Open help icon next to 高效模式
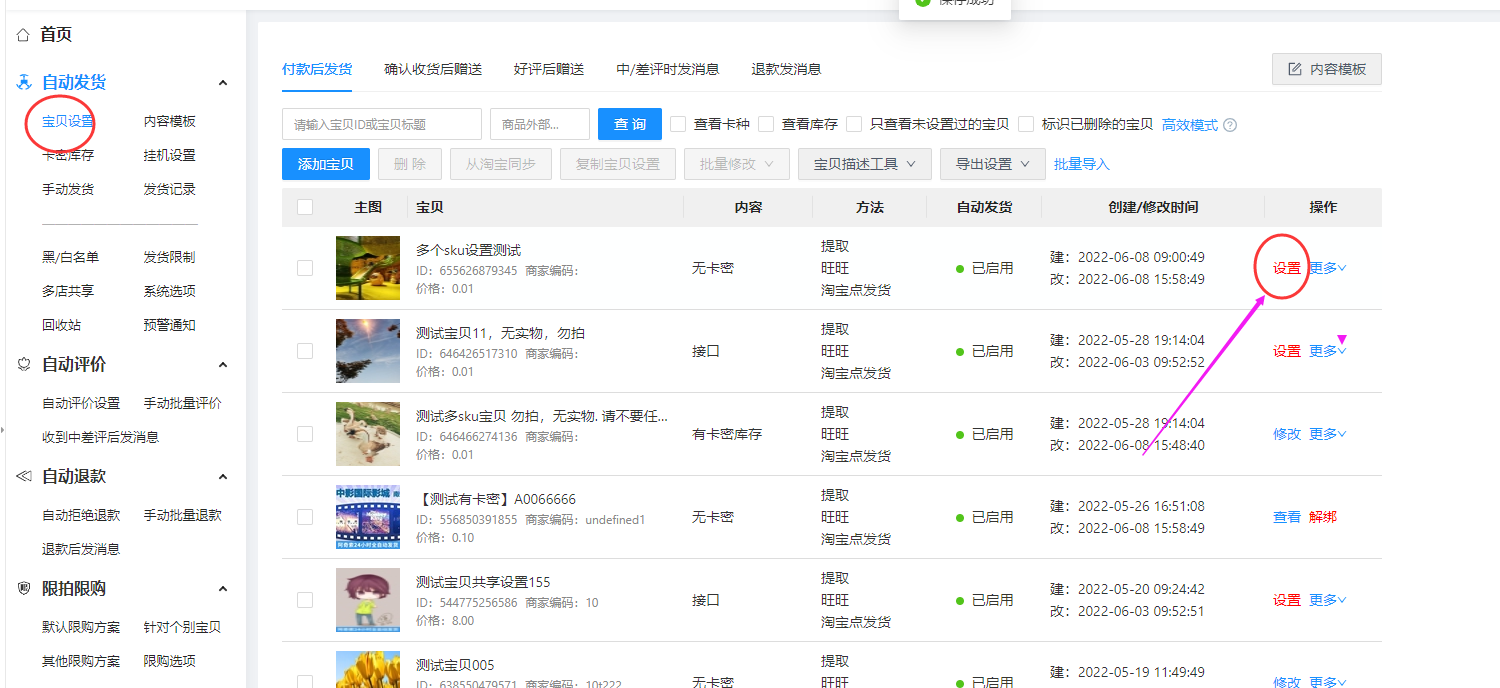The image size is (1500, 688). [1230, 125]
